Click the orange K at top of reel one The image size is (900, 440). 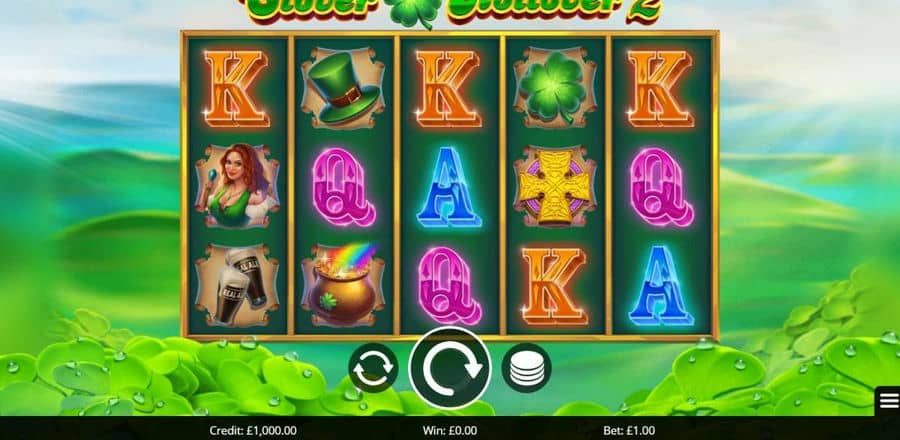pyautogui.click(x=236, y=88)
